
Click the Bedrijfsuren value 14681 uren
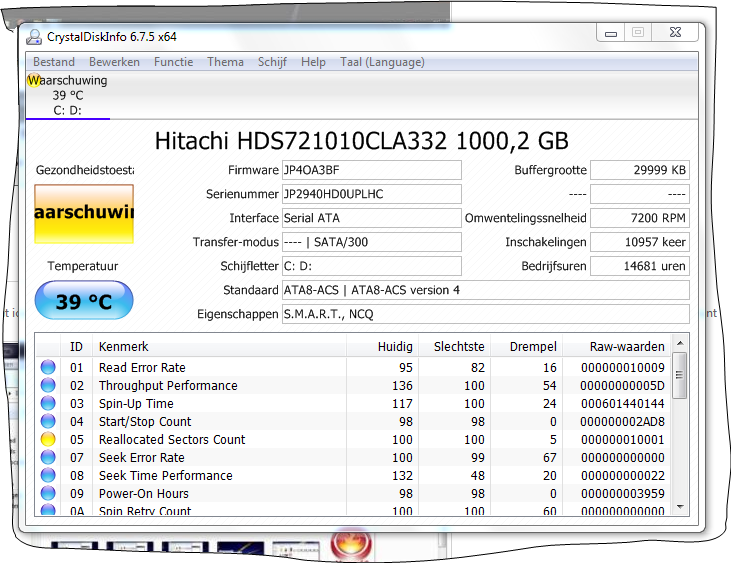640,266
